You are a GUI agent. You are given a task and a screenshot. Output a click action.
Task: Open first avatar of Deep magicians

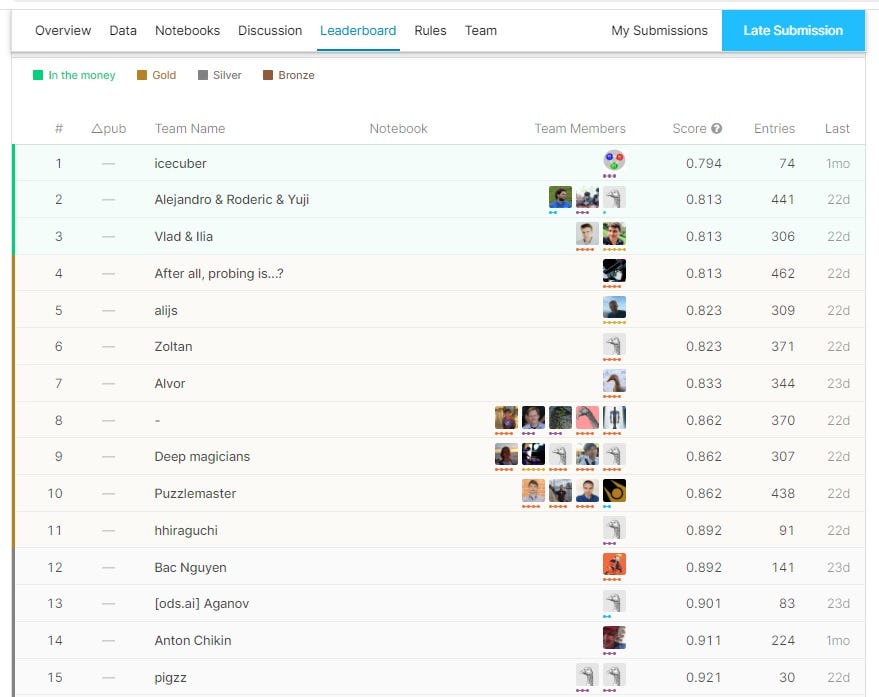point(506,455)
